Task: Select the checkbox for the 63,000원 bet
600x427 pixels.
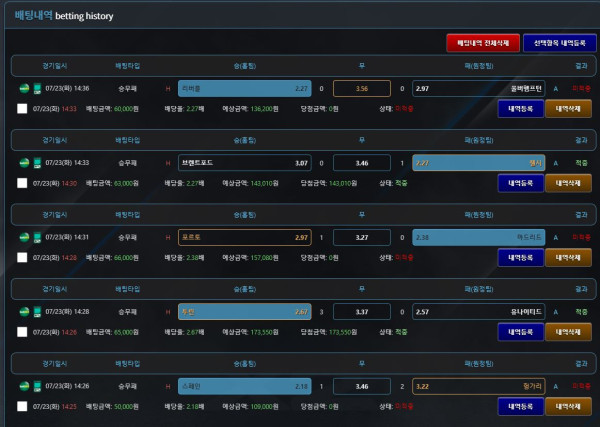Action: point(22,183)
